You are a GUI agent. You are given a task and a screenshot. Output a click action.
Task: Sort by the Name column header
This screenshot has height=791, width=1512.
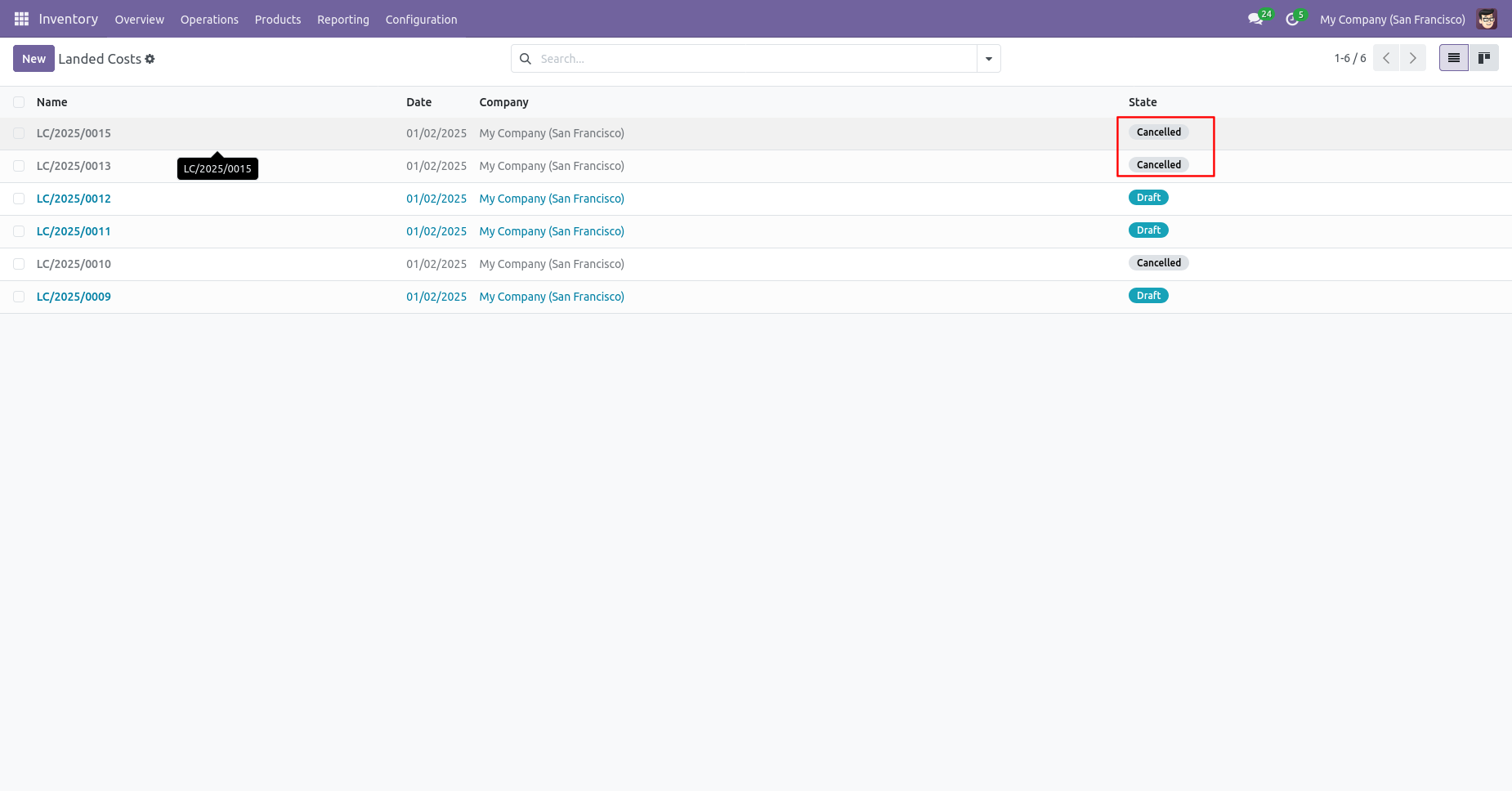(52, 102)
